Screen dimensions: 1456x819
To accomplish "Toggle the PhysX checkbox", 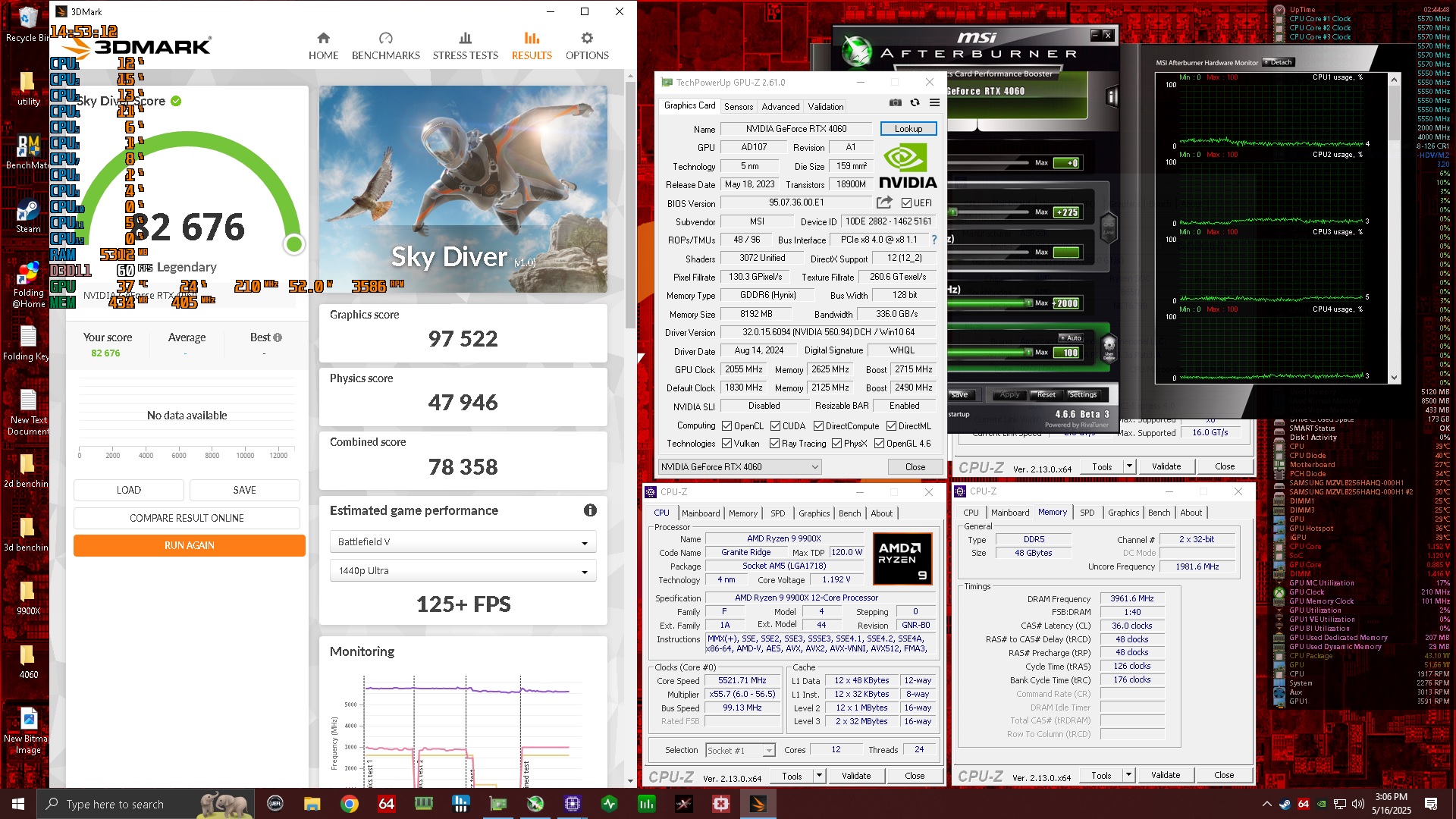I will (x=836, y=444).
